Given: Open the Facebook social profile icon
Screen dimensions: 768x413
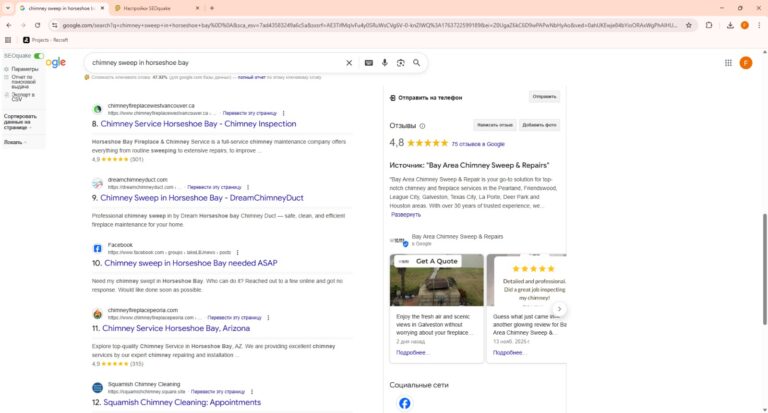Looking at the screenshot, I should tap(405, 403).
